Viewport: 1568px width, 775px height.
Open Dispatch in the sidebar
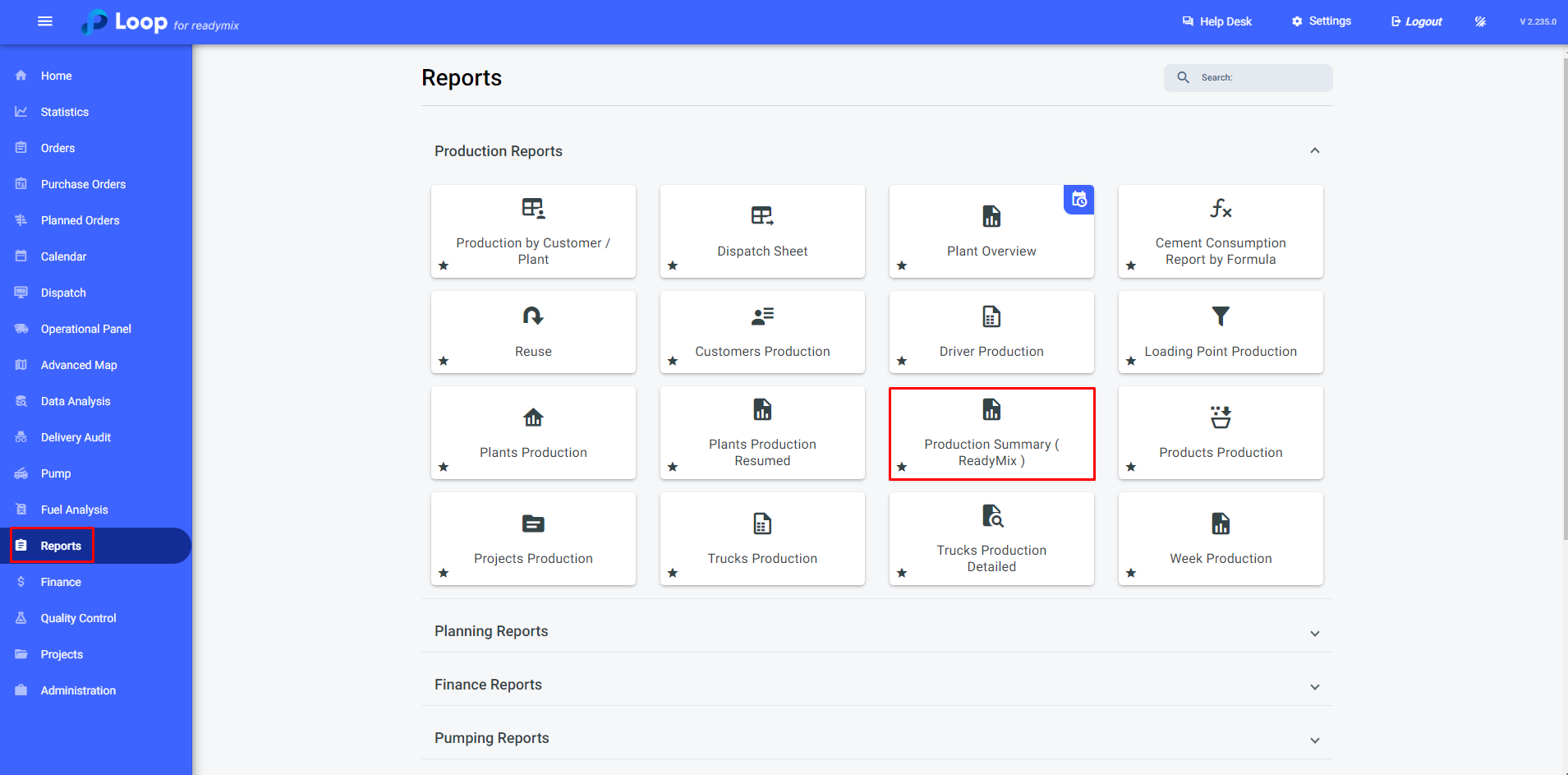(63, 293)
